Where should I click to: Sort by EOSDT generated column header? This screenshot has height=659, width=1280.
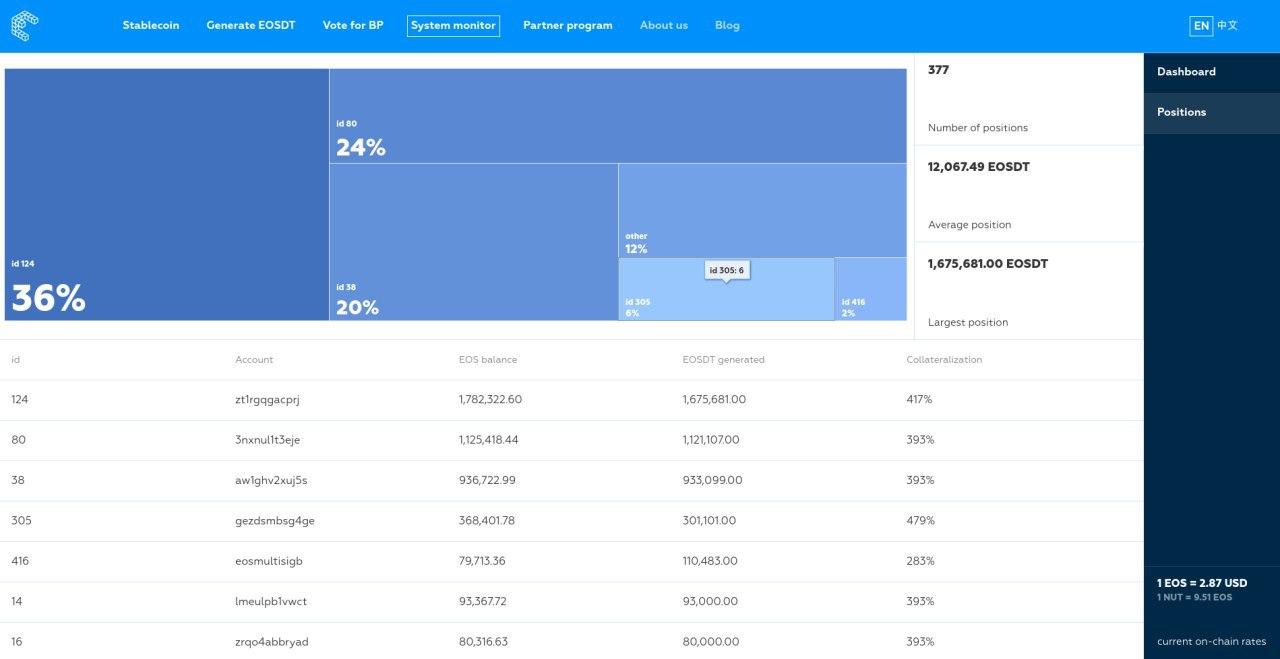click(717, 360)
